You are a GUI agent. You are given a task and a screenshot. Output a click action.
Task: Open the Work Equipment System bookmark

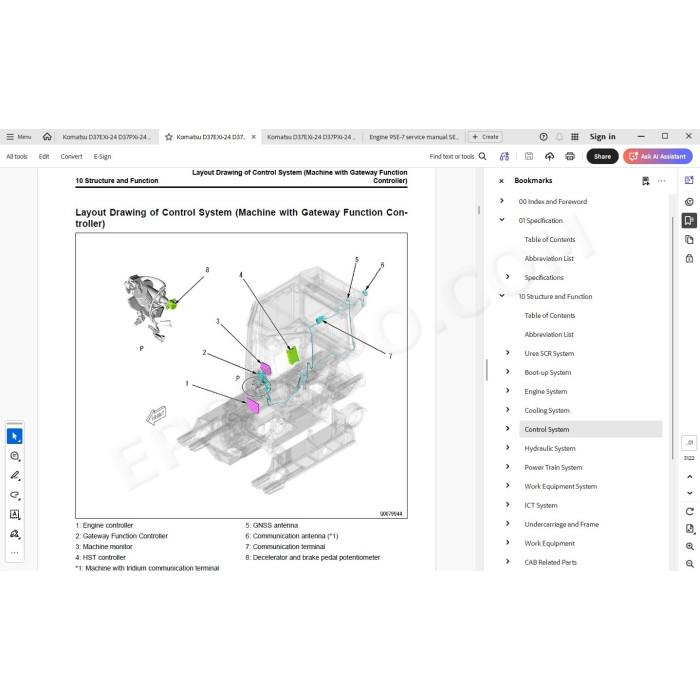[561, 486]
